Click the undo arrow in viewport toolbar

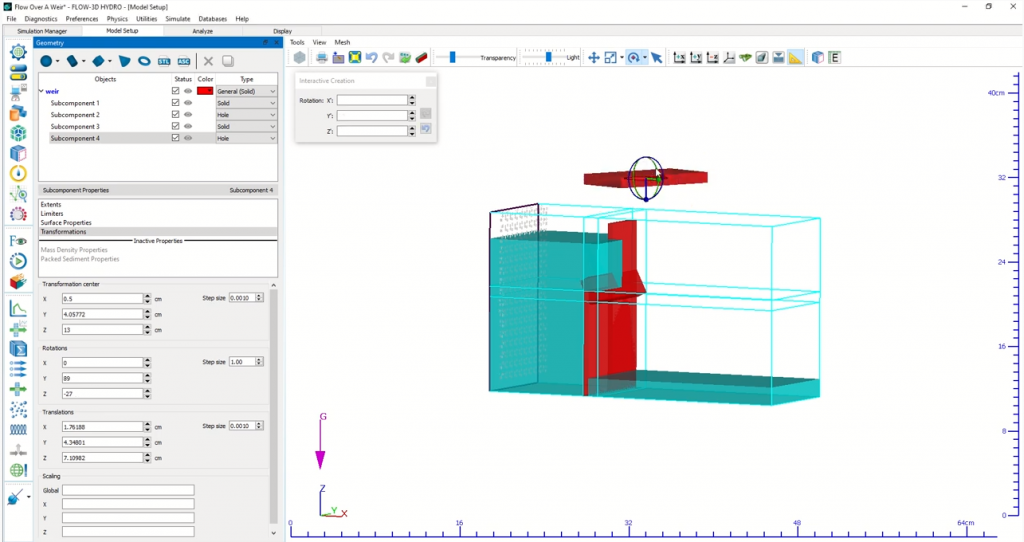[371, 57]
